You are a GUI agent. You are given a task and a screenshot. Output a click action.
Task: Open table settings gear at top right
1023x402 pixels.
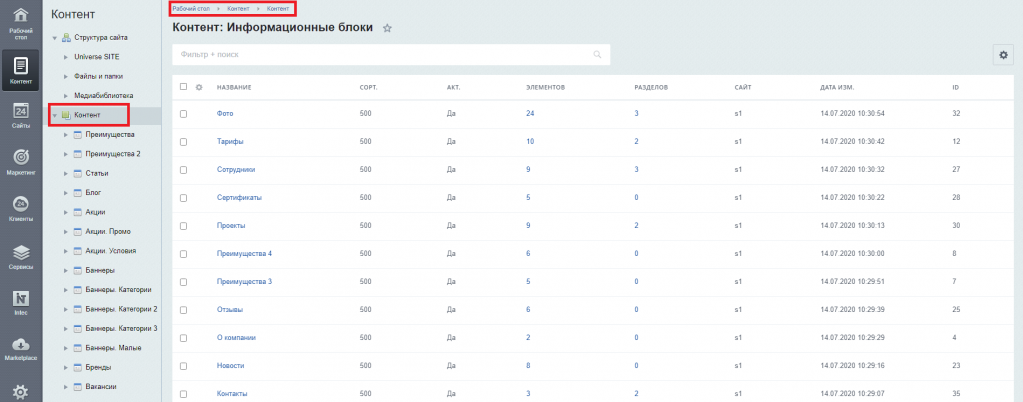point(1001,56)
